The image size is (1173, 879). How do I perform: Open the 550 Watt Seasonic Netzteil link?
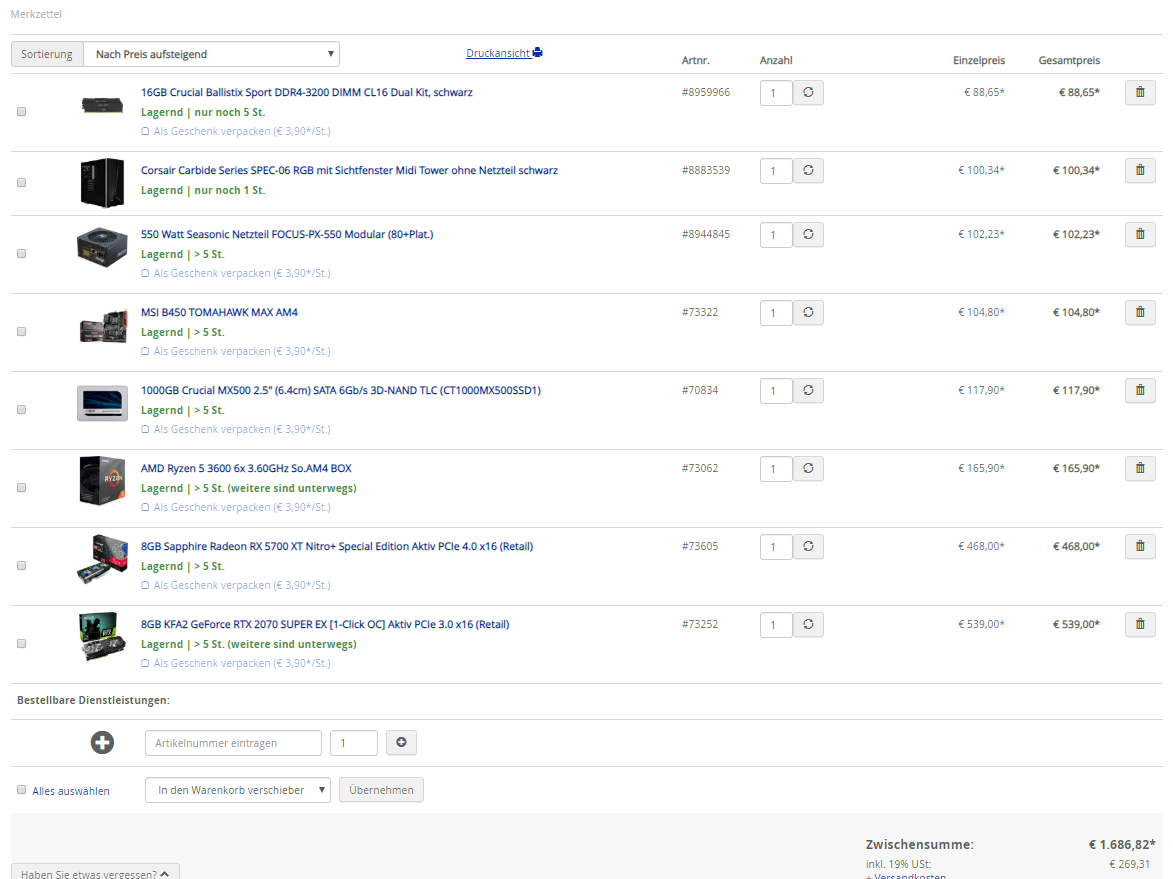pyautogui.click(x=287, y=234)
